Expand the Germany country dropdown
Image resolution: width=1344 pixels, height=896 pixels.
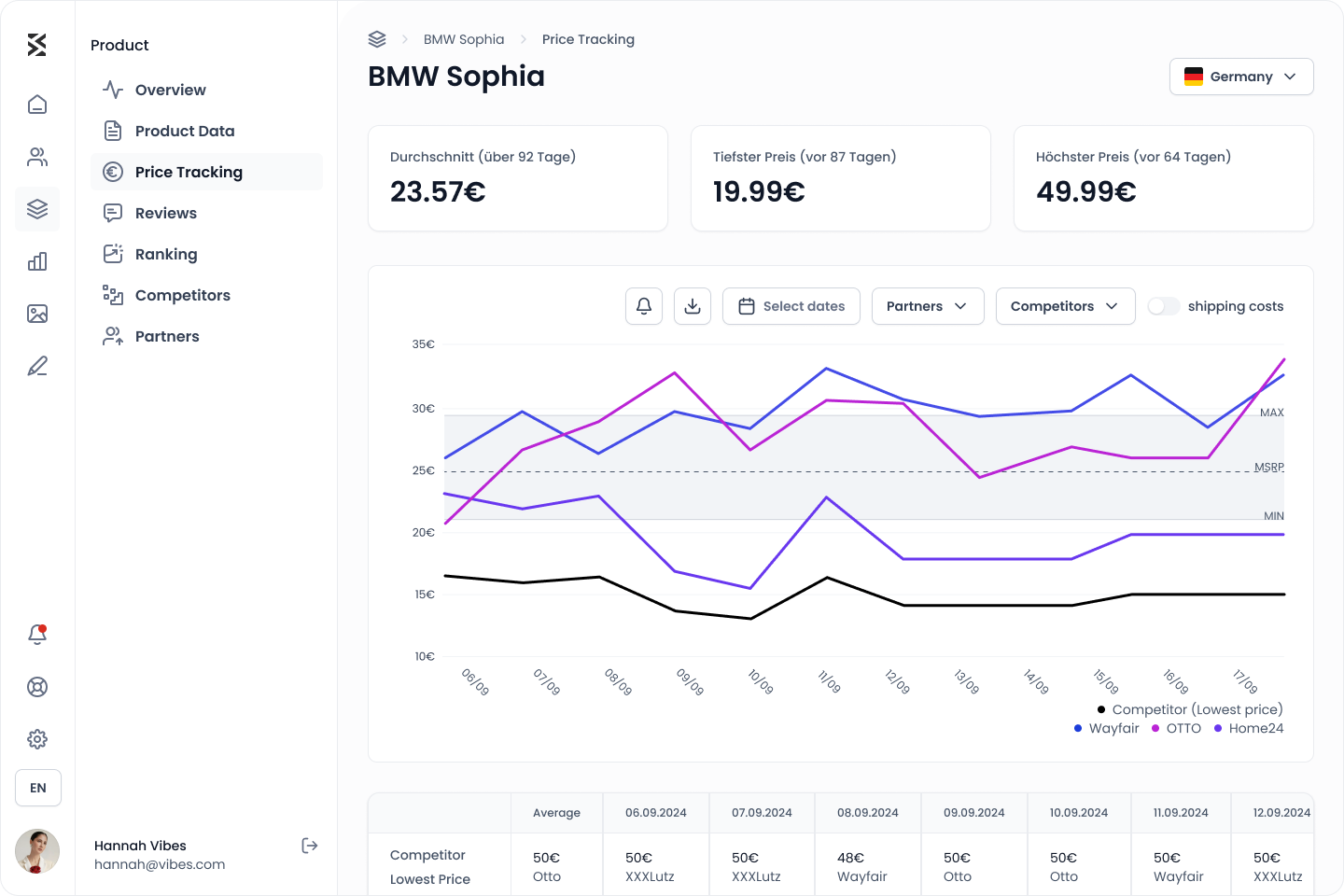point(1241,77)
